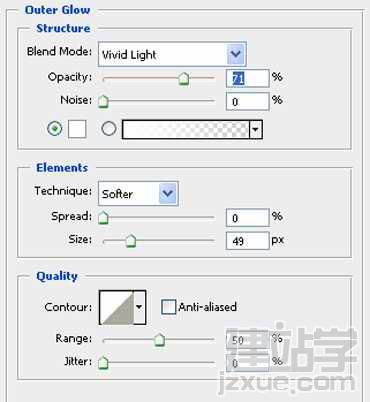This screenshot has width=370, height=402.
Task: Click the Opacity slider handle
Action: pyautogui.click(x=183, y=79)
